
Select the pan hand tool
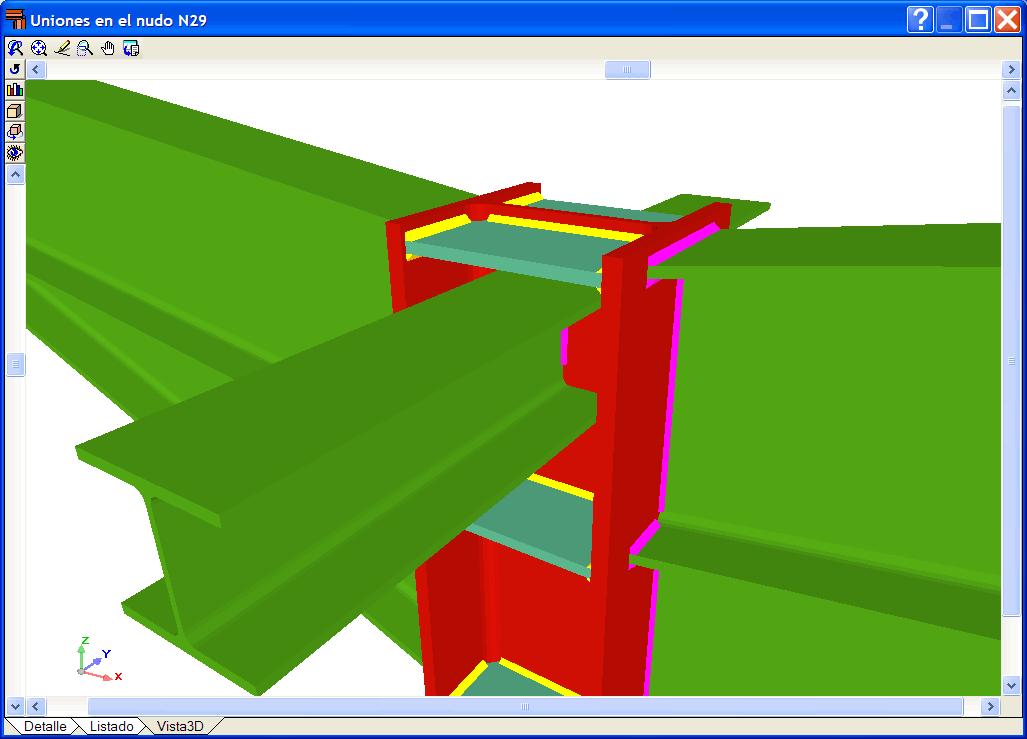pyautogui.click(x=108, y=48)
